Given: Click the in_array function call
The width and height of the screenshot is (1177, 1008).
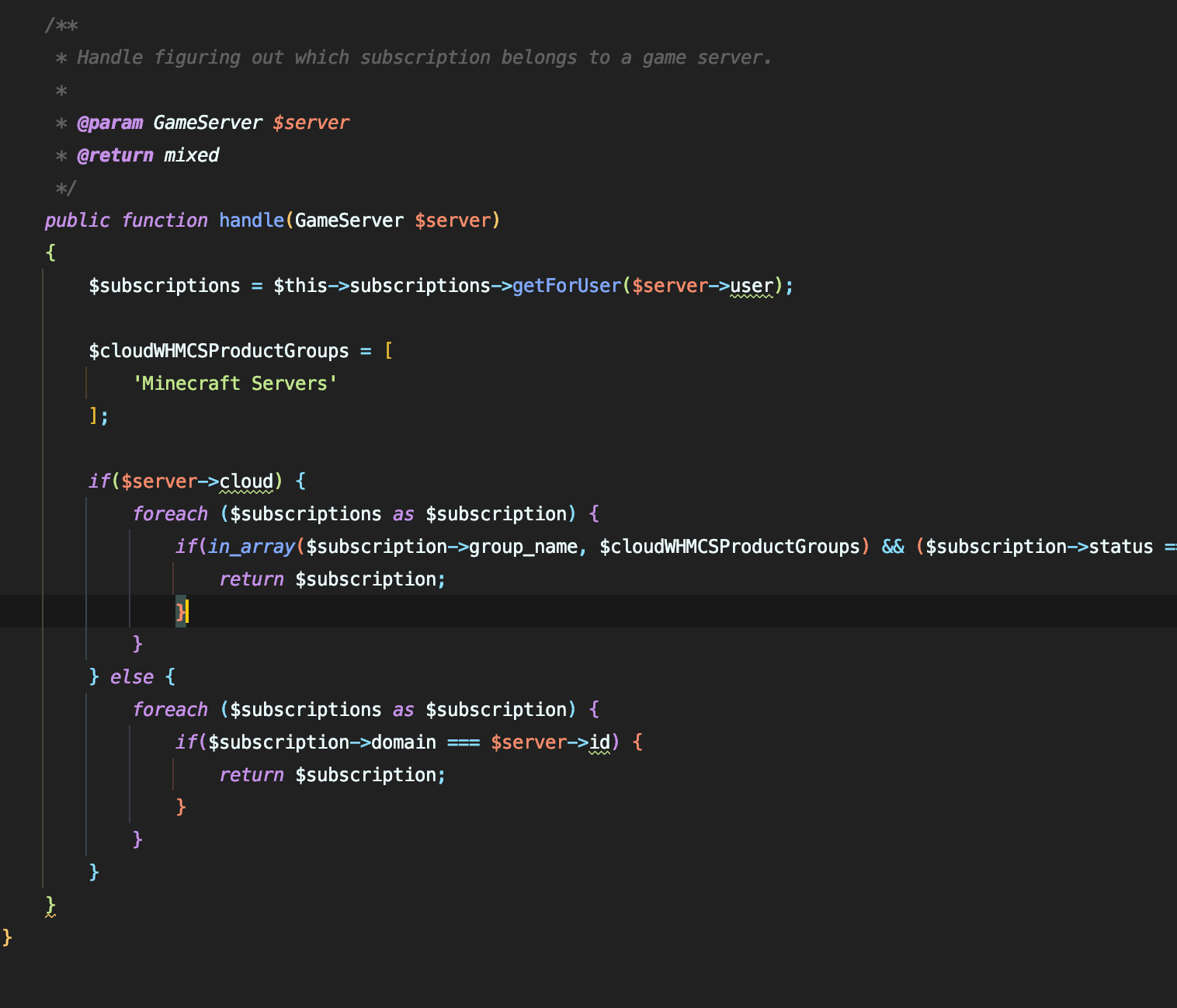Looking at the screenshot, I should [x=251, y=547].
